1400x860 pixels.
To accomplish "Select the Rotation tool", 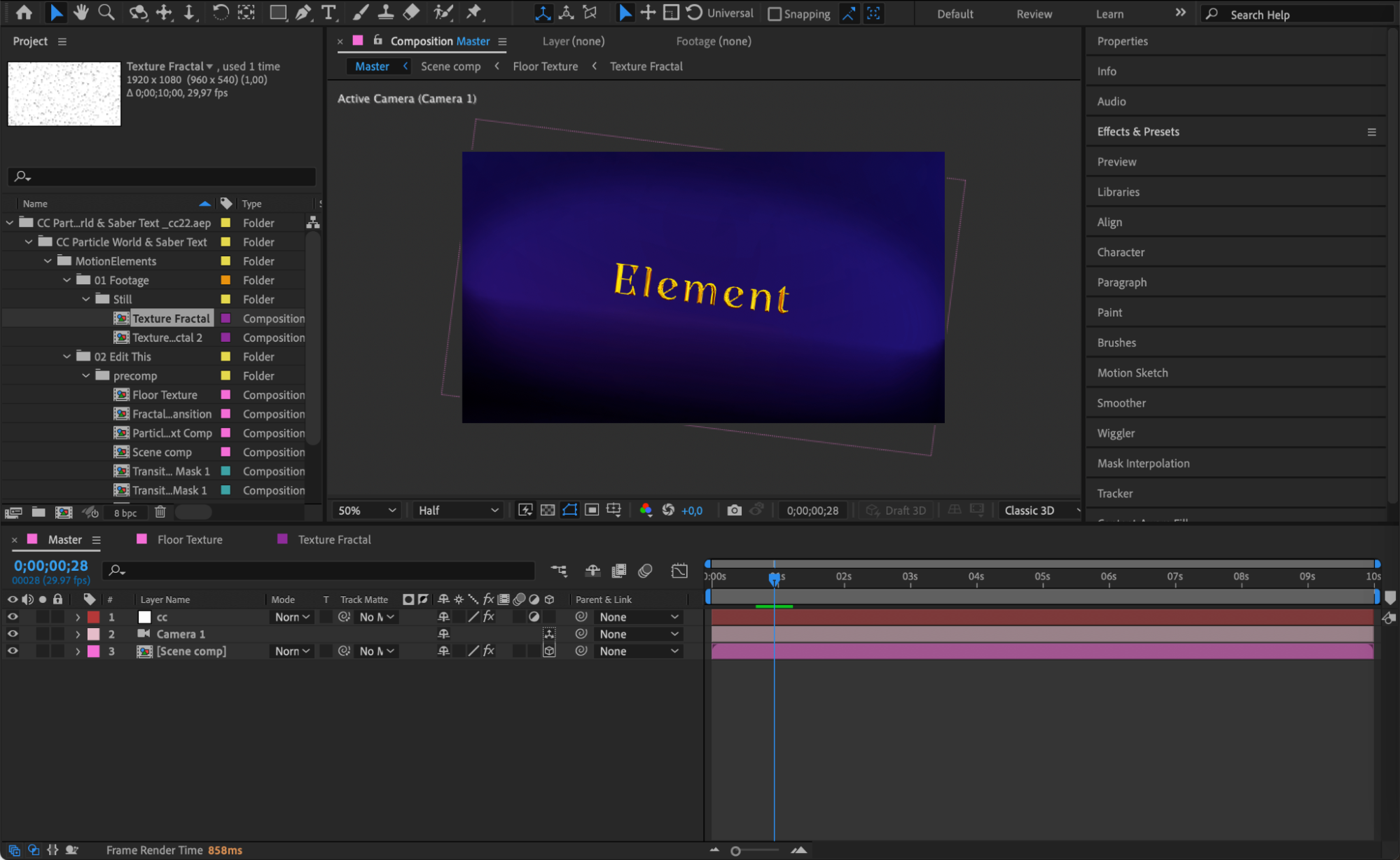I will tap(220, 13).
